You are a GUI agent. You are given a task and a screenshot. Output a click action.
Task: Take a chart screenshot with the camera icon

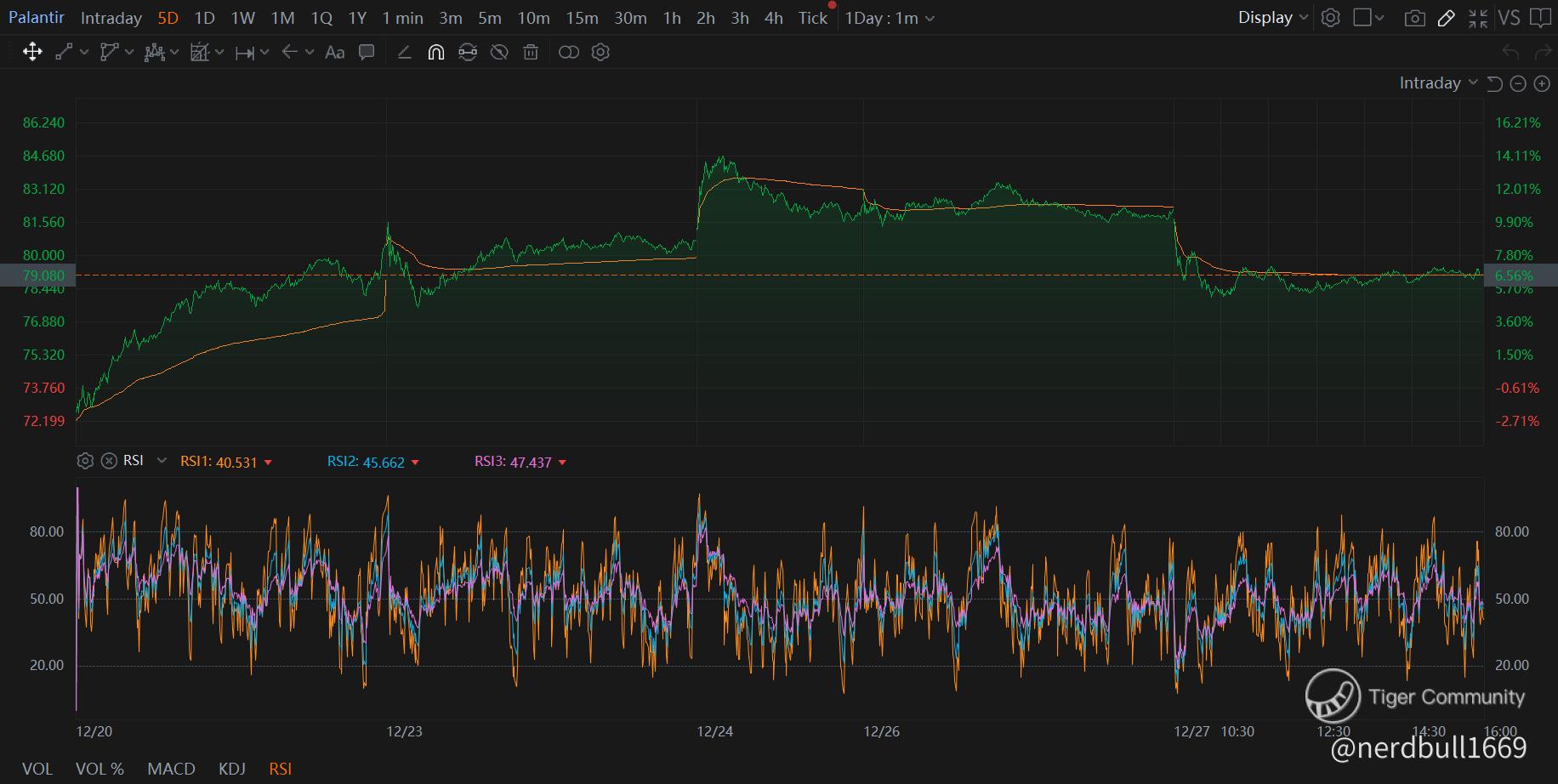[x=1414, y=18]
